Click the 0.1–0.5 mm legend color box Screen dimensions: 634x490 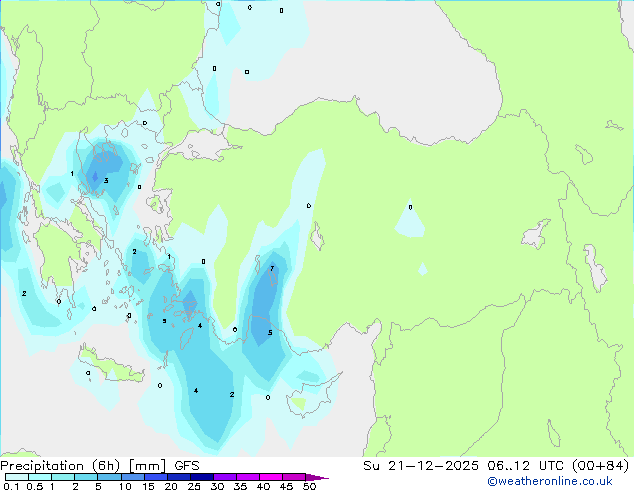tap(17, 477)
